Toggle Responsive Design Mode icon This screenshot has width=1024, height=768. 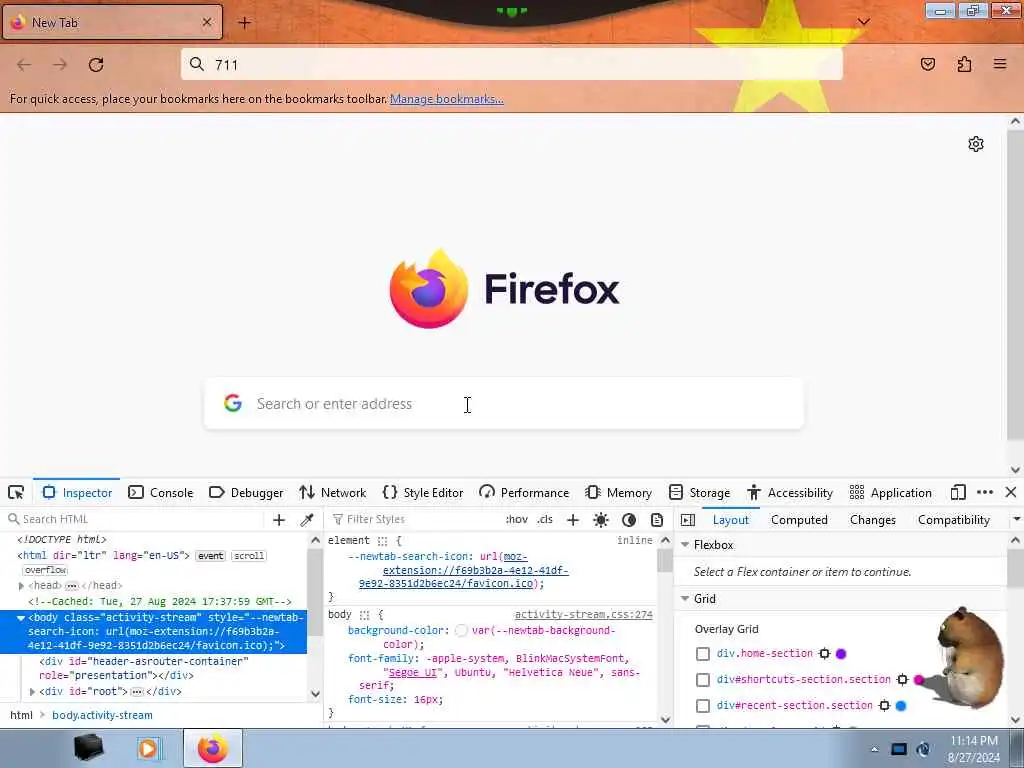958,492
